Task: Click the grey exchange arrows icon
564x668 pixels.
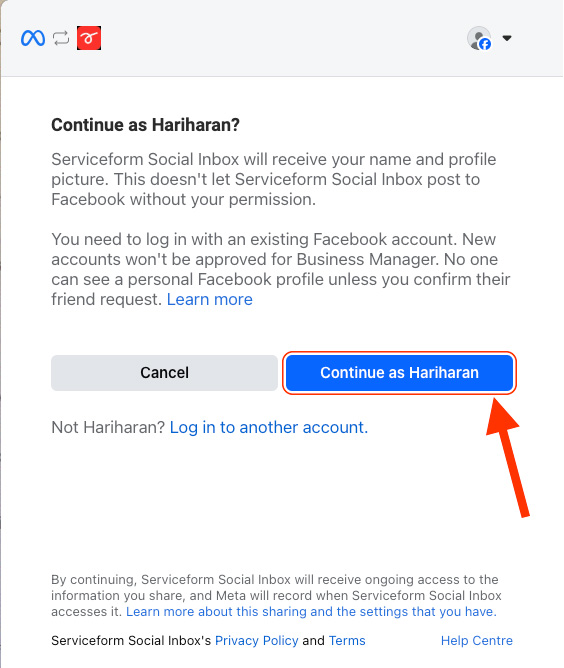Action: pos(61,38)
